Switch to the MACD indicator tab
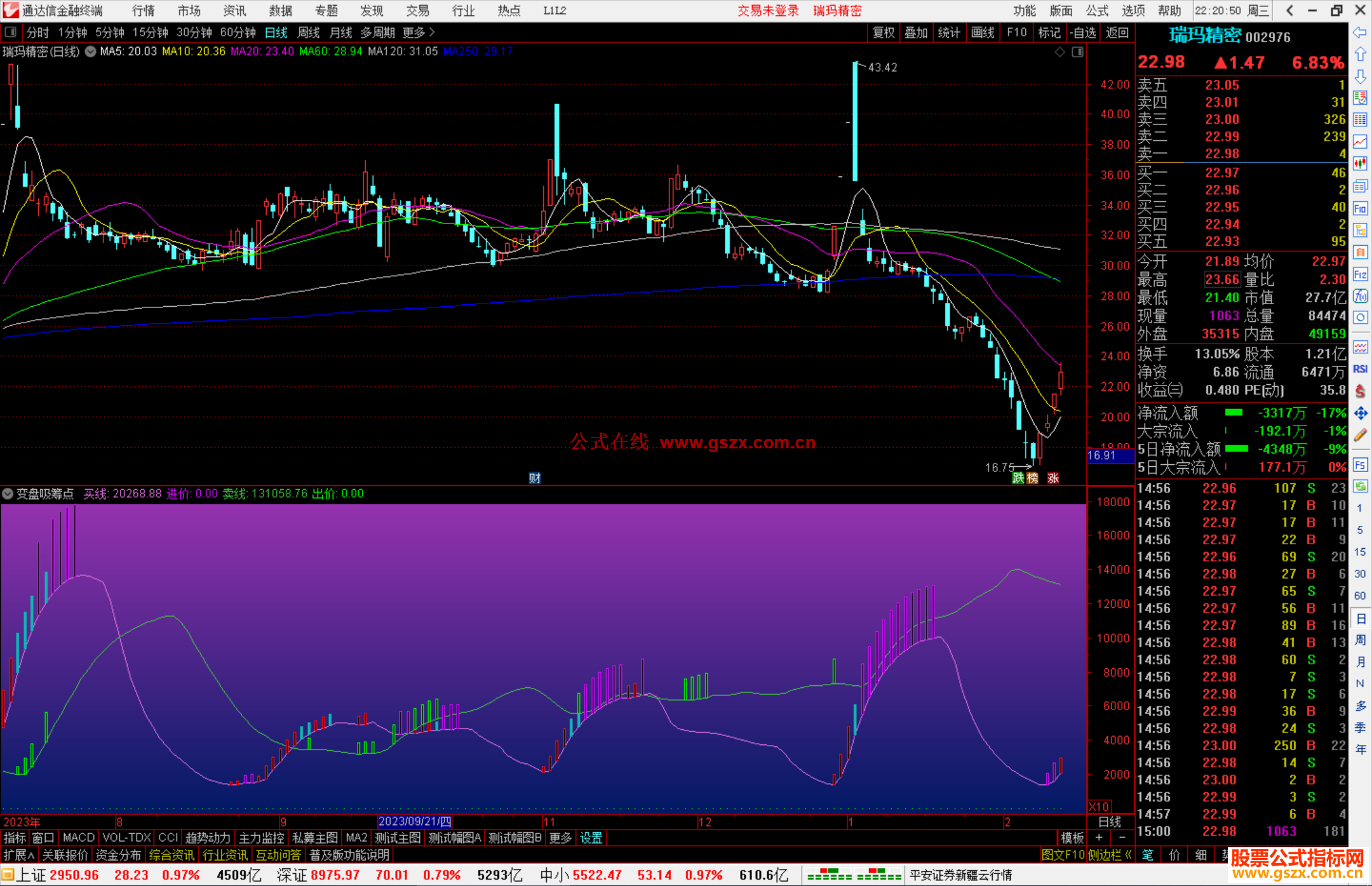 click(79, 838)
